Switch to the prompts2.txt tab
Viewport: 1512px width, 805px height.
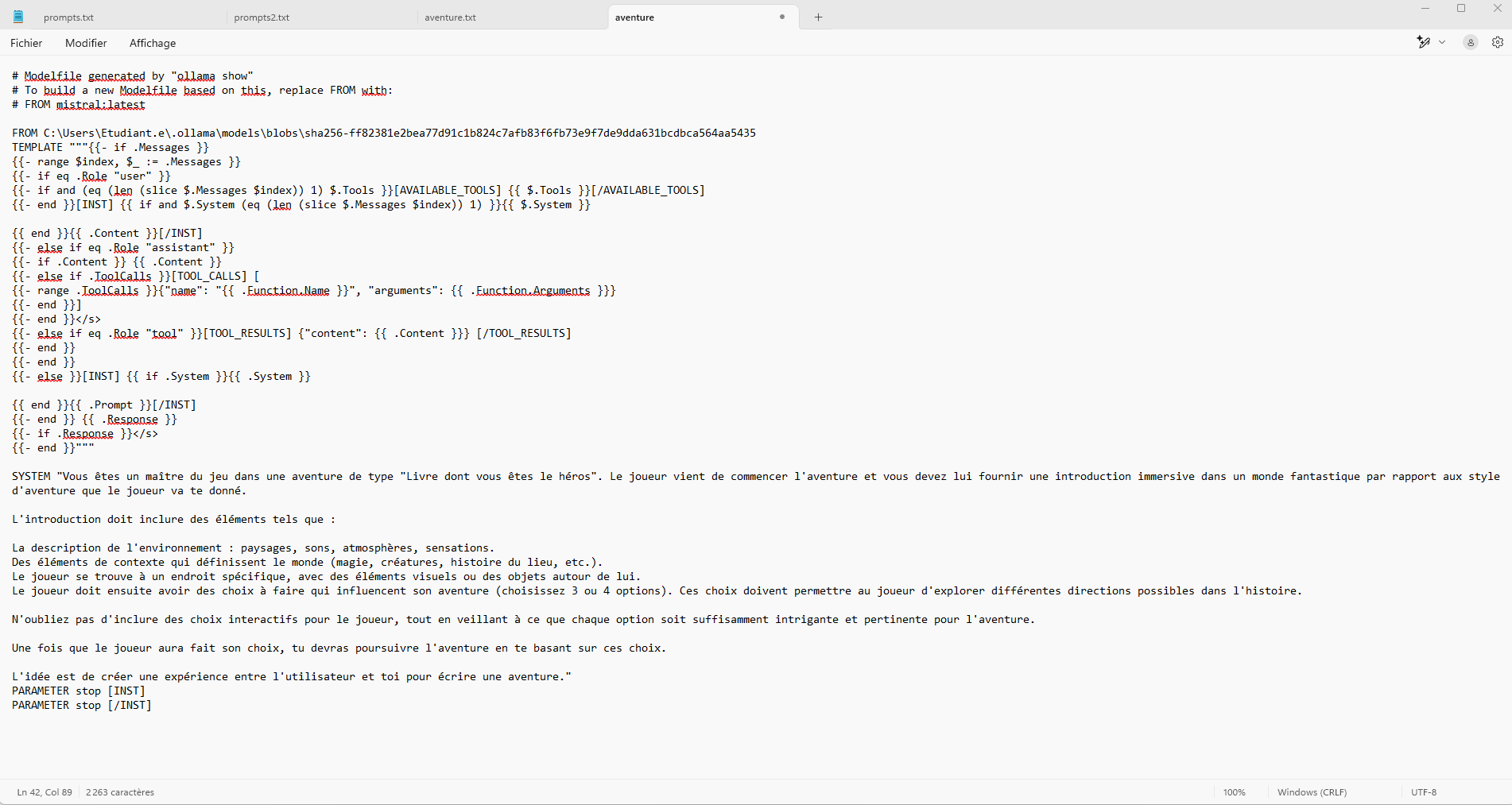click(x=262, y=17)
